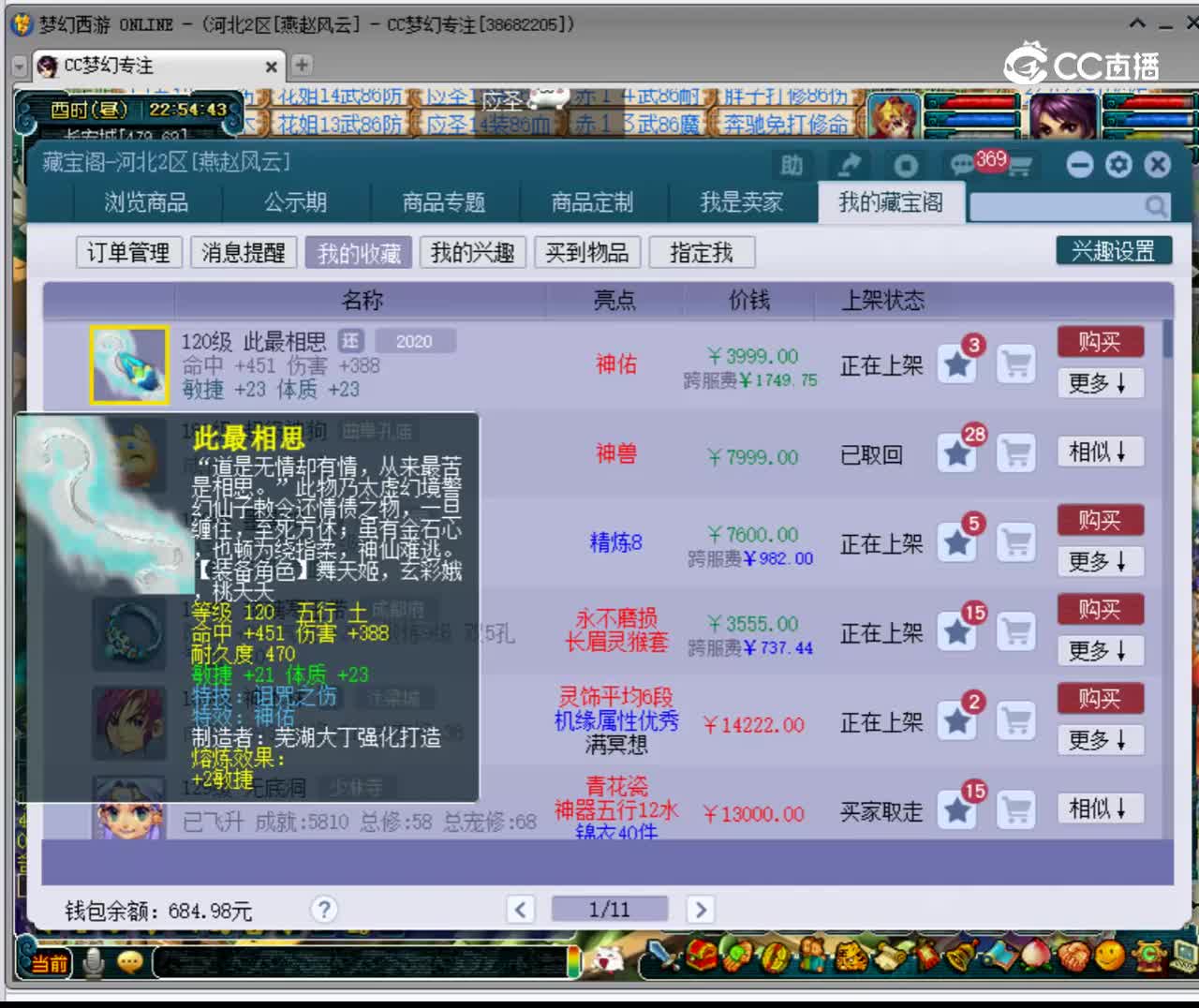
Task: Click 购买 for the ￥3999.00 item
Action: click(1101, 342)
